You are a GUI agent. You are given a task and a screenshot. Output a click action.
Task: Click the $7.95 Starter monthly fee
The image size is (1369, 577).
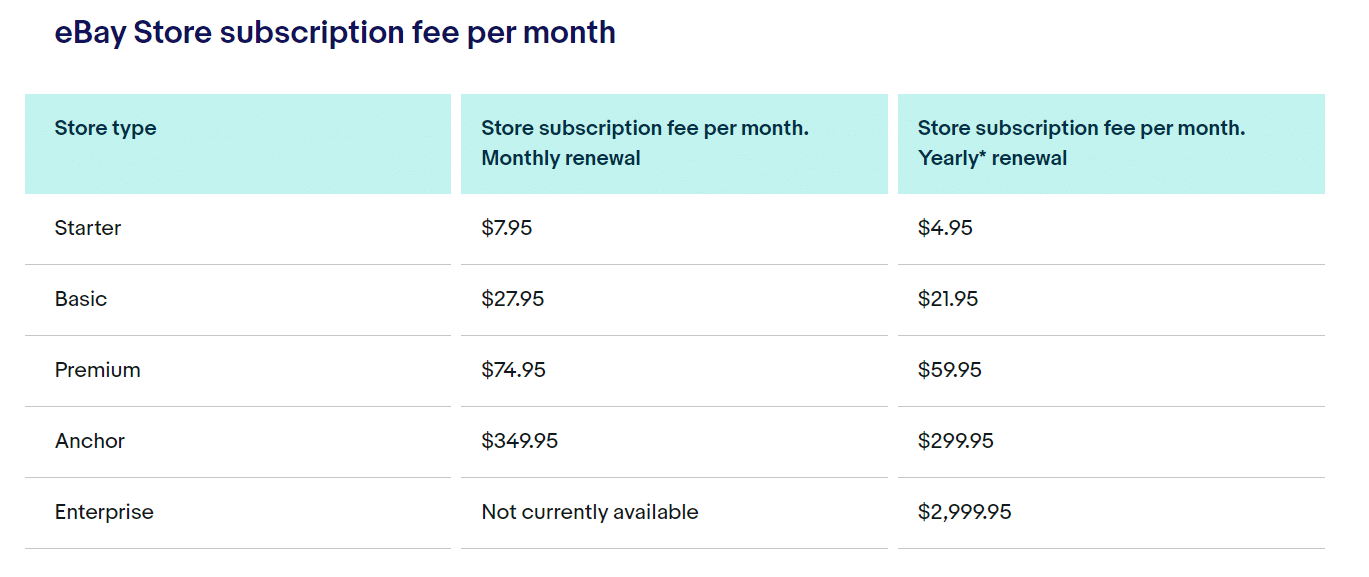click(507, 228)
